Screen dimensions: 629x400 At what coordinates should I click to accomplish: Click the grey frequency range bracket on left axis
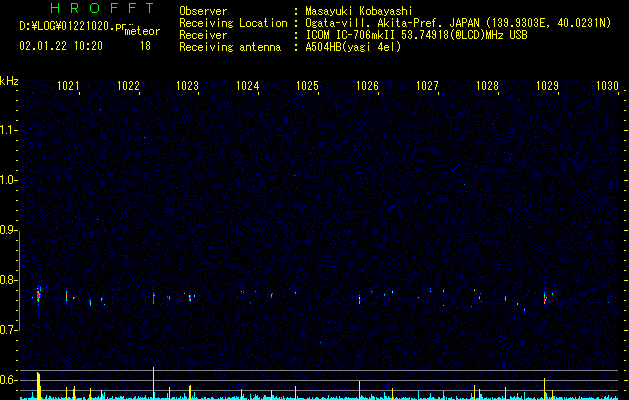point(20,280)
